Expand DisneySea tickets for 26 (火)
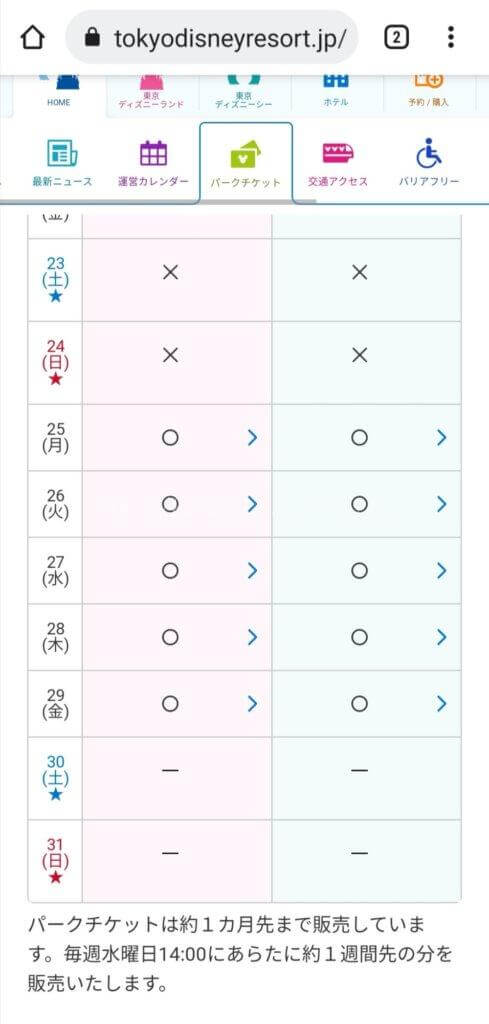This screenshot has height=1024, width=489. click(442, 504)
